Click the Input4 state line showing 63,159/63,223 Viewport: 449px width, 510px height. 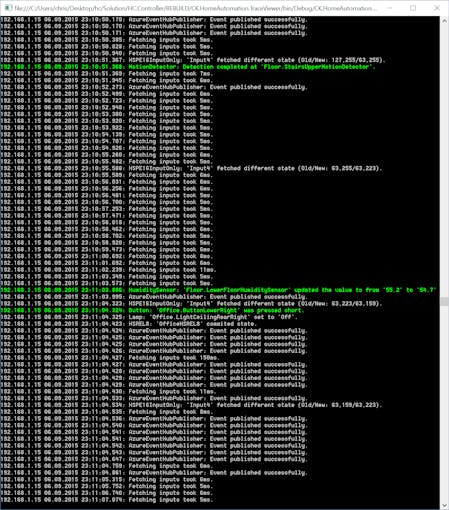click(x=191, y=405)
